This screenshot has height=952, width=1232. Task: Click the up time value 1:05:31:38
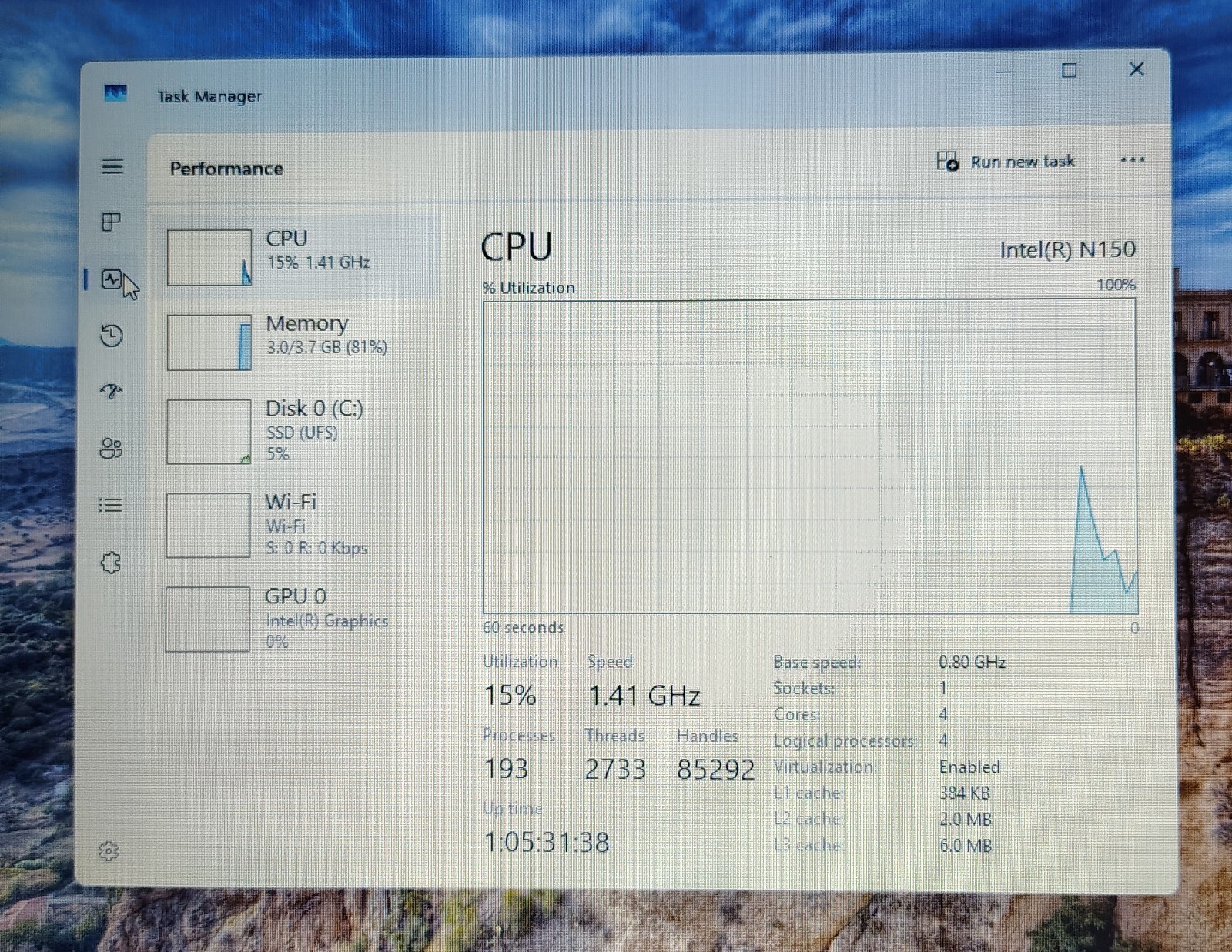[x=547, y=843]
